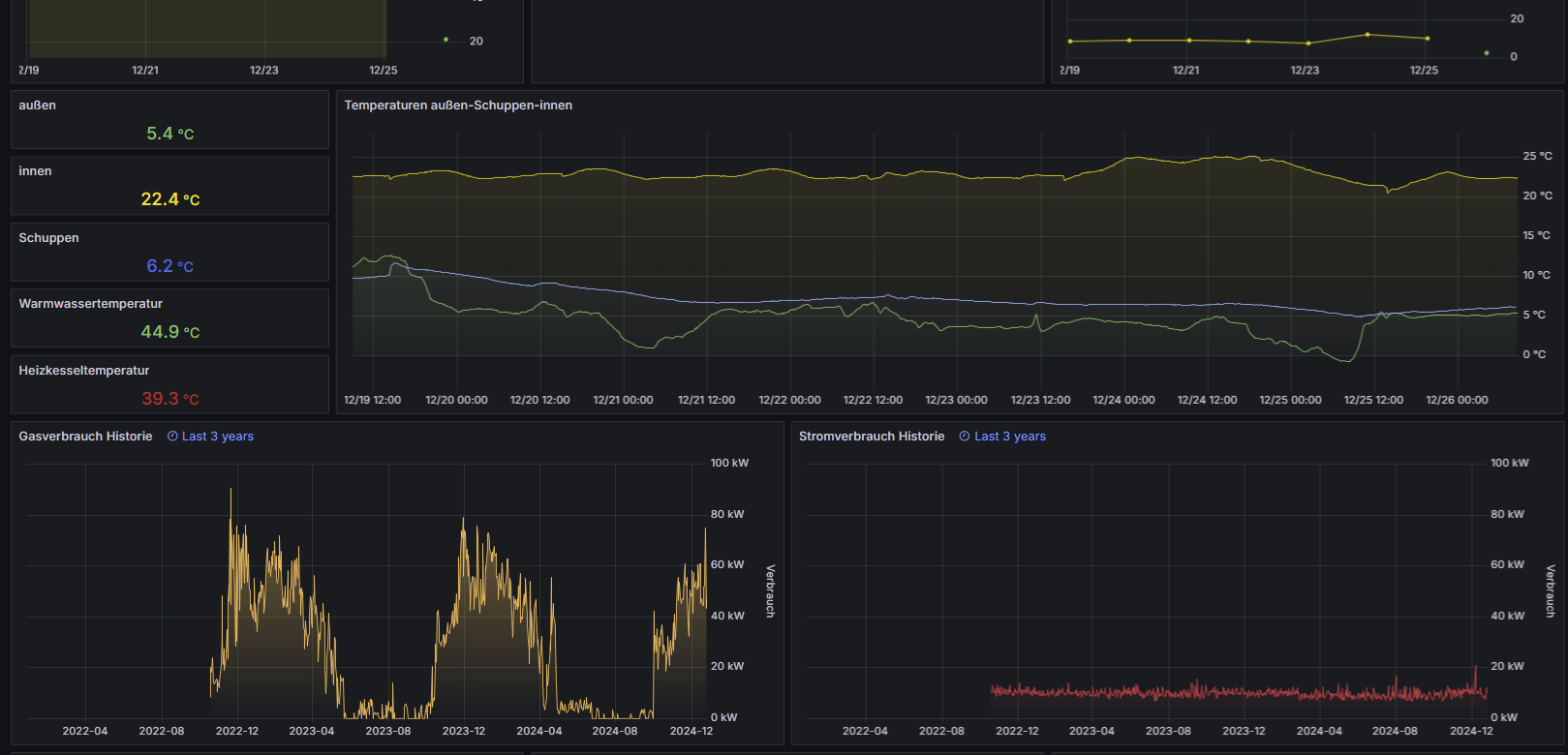Click the '0 °C' axis label in temperature chart

[1534, 354]
